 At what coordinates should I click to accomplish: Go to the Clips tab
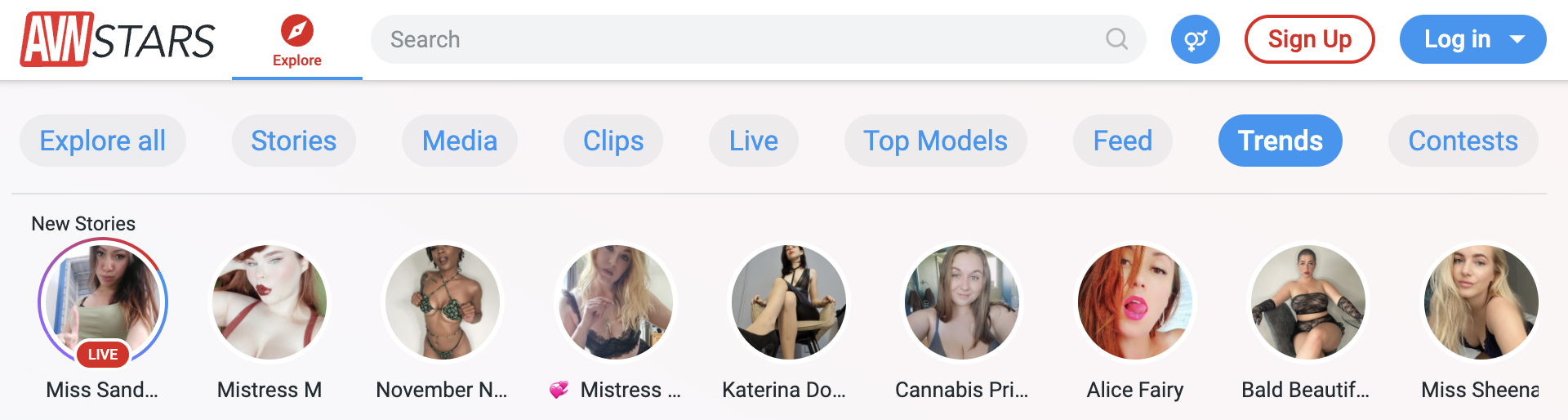[613, 141]
